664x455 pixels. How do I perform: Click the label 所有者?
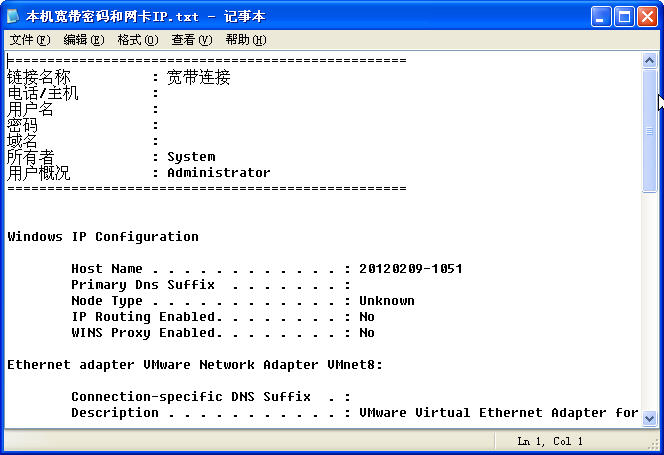point(30,157)
